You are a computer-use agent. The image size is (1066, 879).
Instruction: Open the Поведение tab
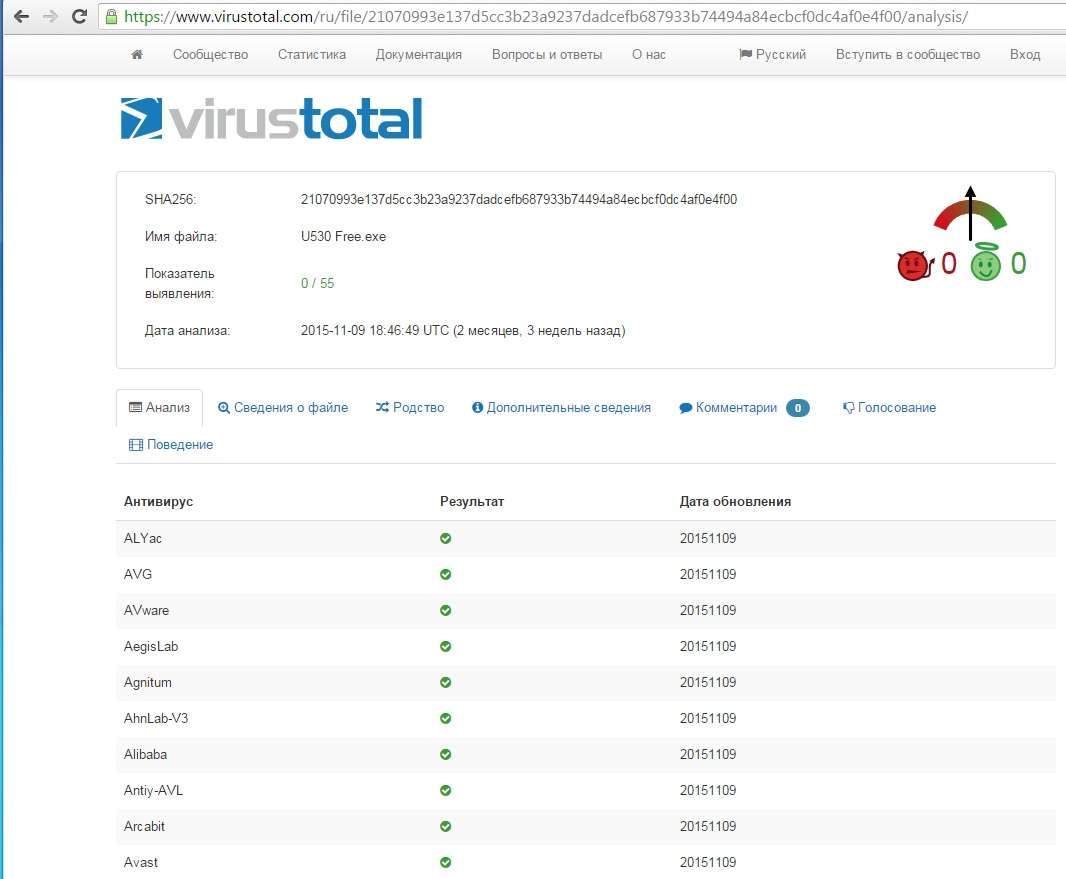171,445
